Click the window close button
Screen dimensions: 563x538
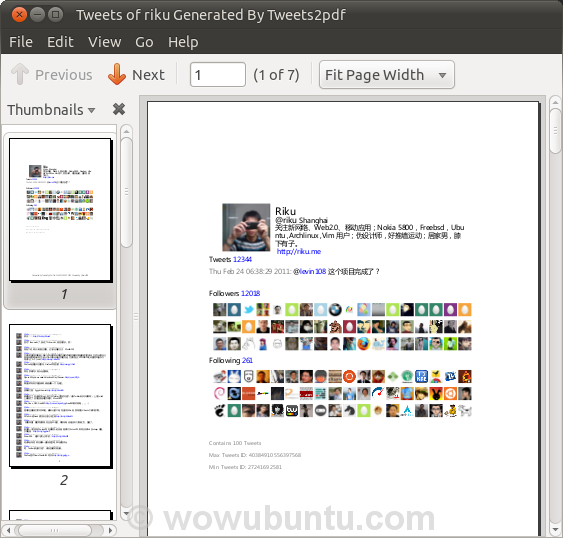click(x=19, y=15)
